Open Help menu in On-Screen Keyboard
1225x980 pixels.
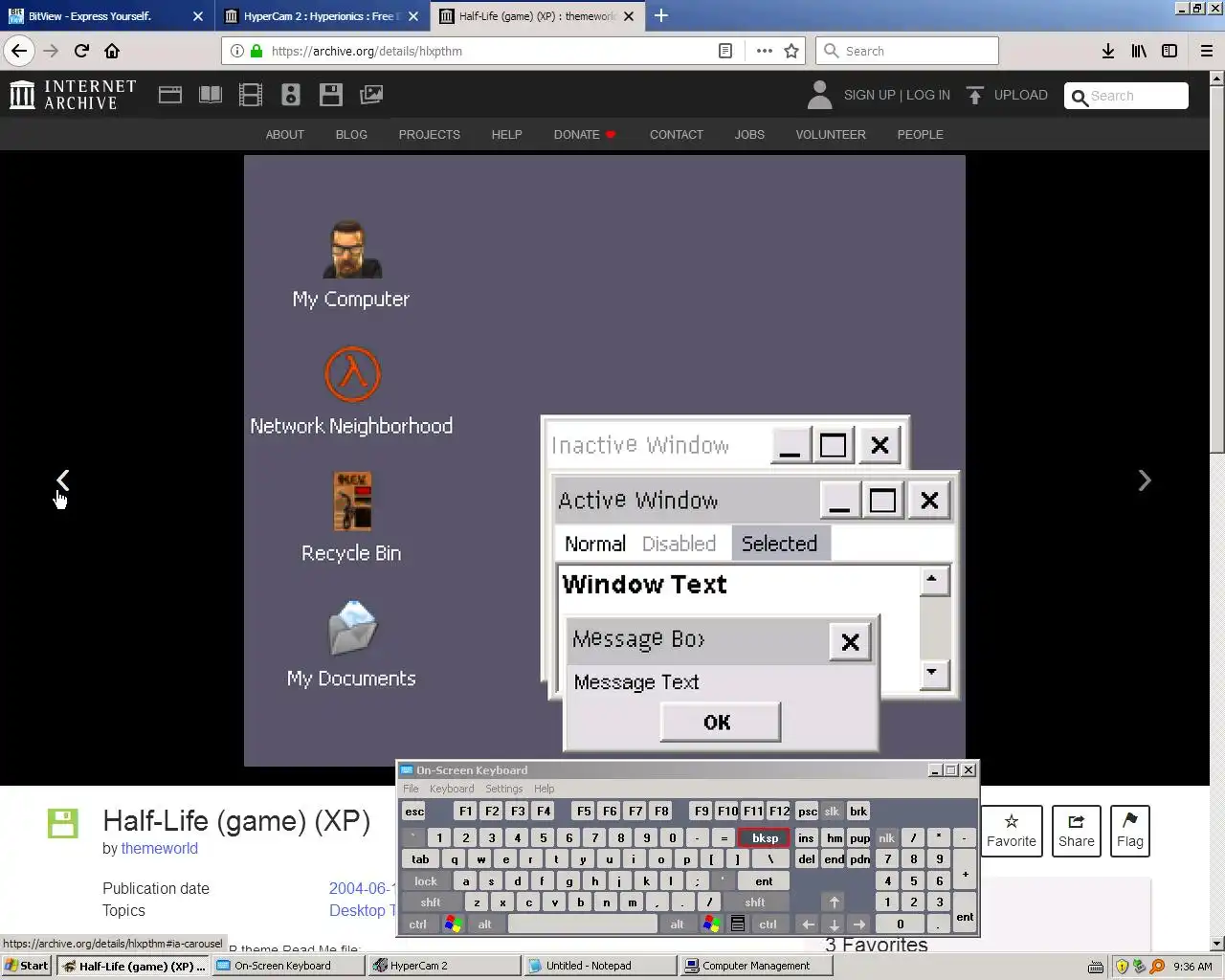tap(545, 789)
